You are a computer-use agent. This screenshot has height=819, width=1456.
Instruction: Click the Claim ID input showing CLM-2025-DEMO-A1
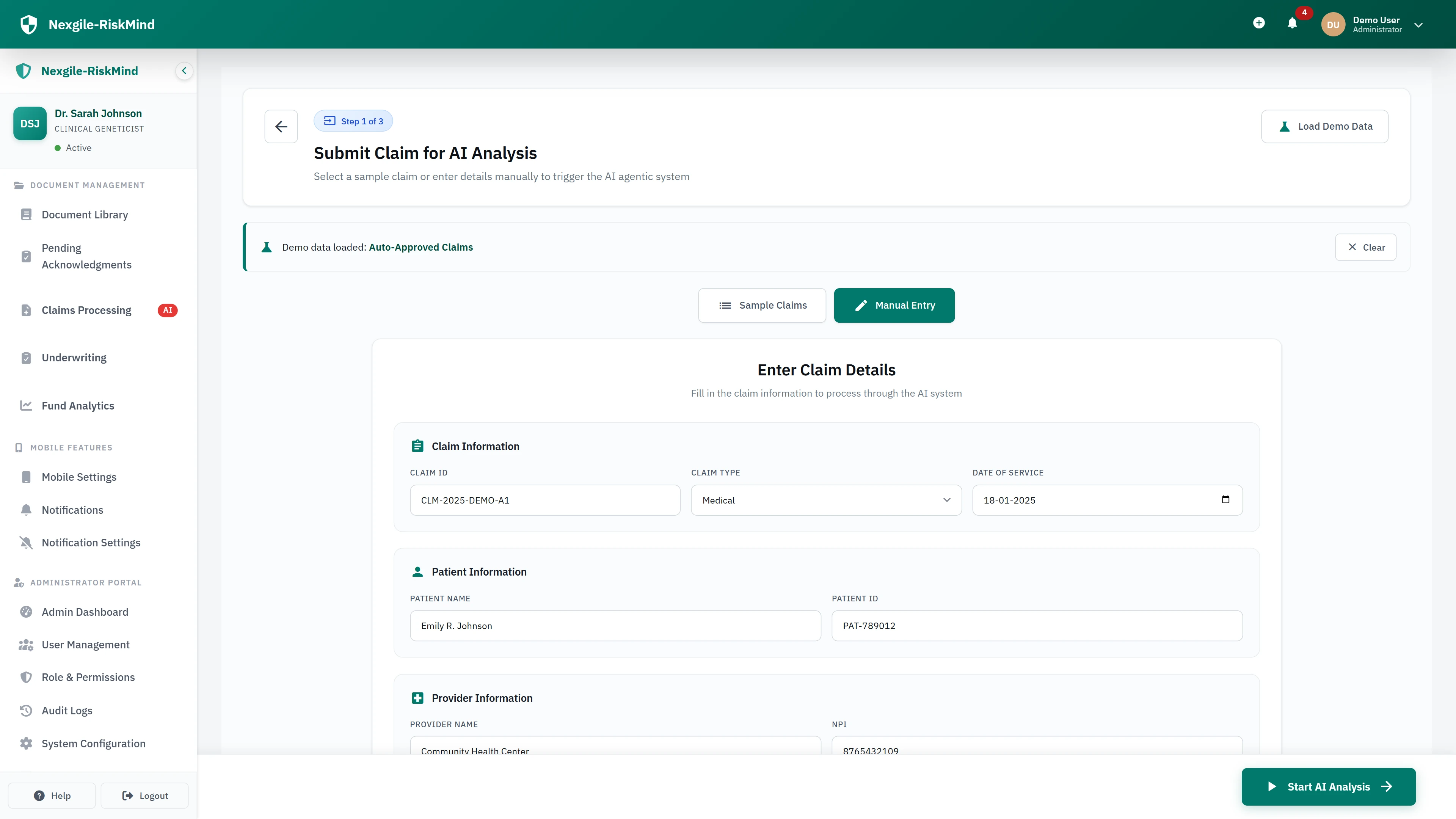point(544,500)
